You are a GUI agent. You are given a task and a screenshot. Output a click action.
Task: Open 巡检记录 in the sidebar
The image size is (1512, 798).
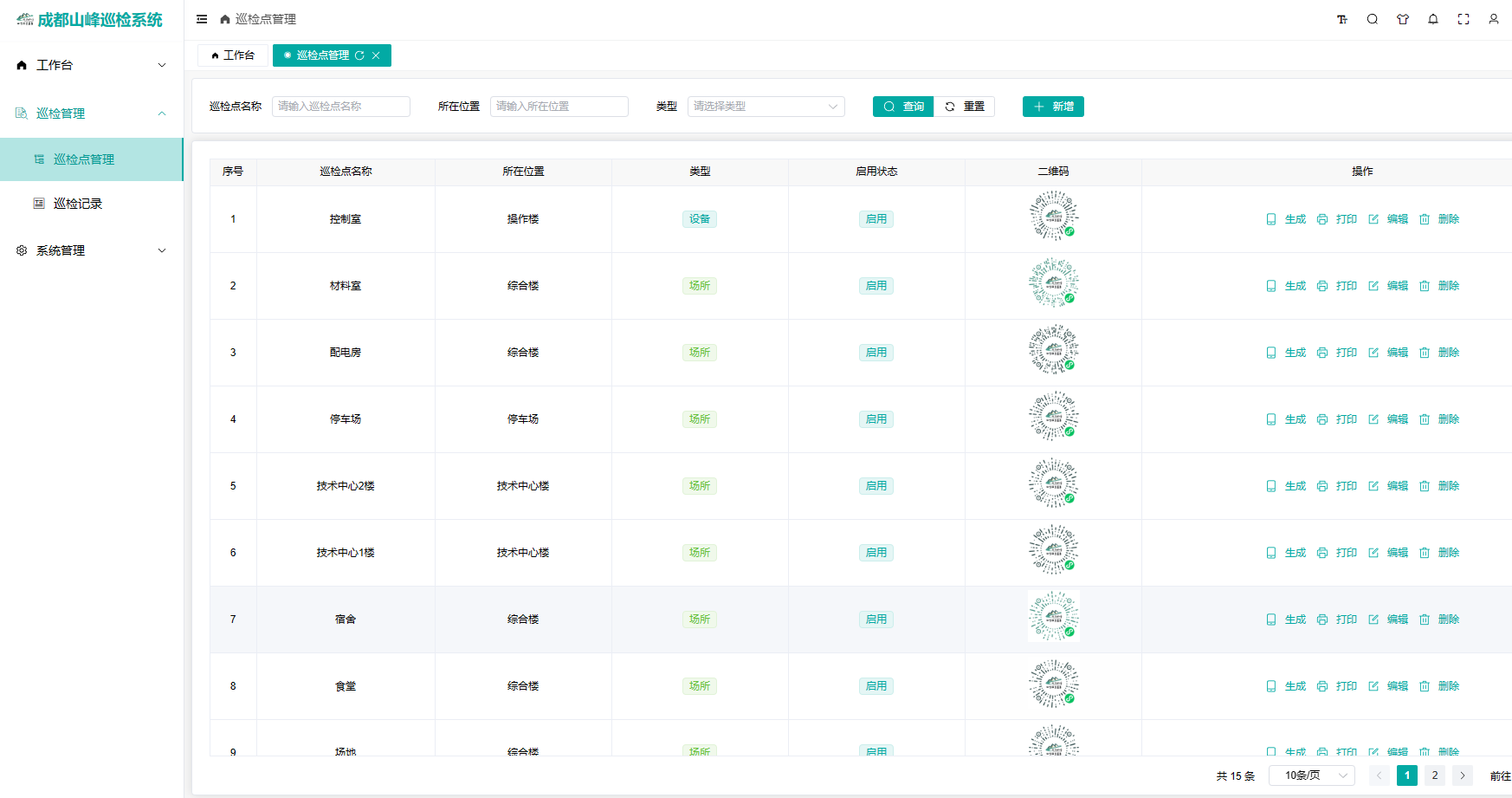pyautogui.click(x=78, y=204)
